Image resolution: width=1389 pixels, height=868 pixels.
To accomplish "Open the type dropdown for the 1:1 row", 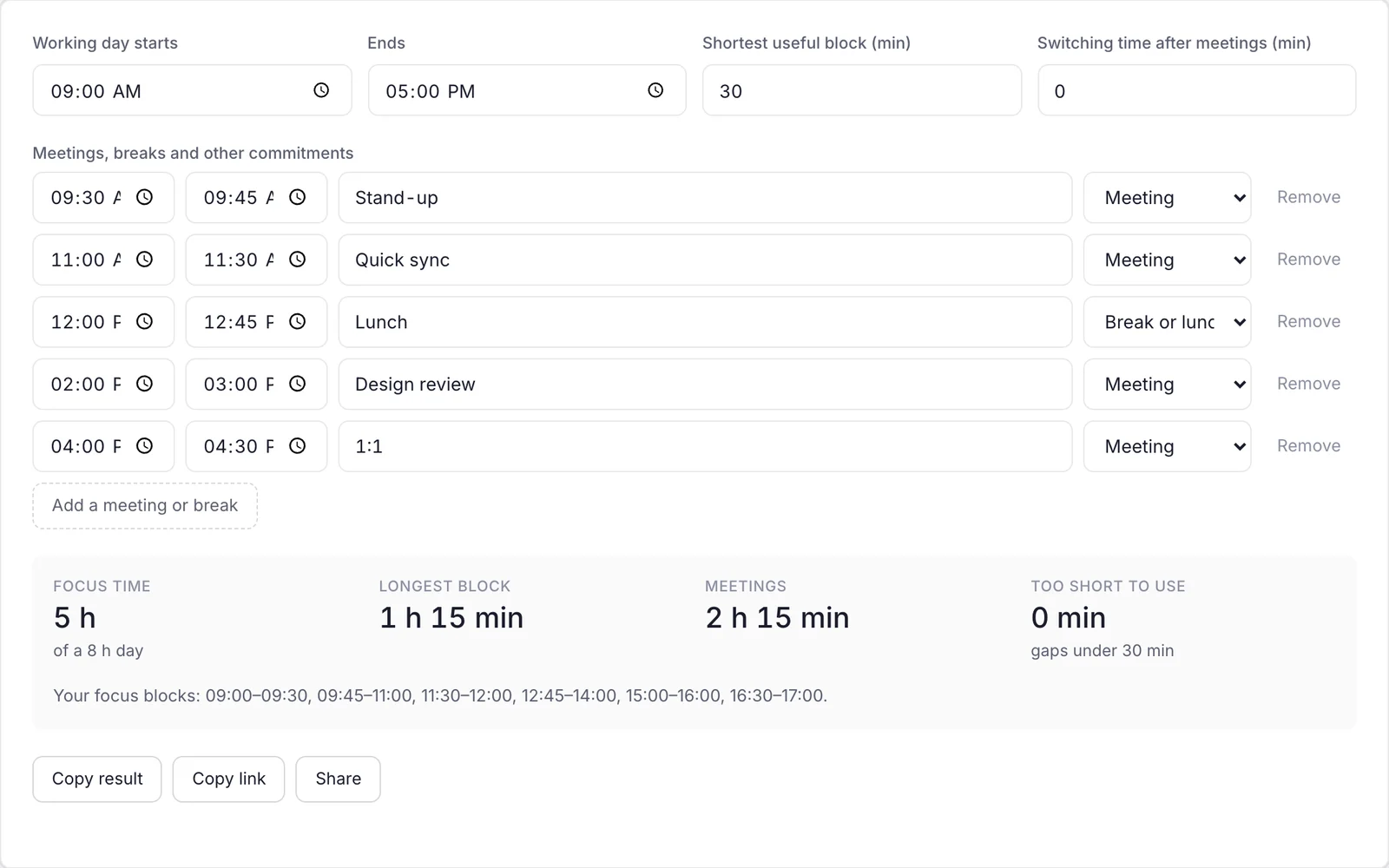I will point(1167,446).
